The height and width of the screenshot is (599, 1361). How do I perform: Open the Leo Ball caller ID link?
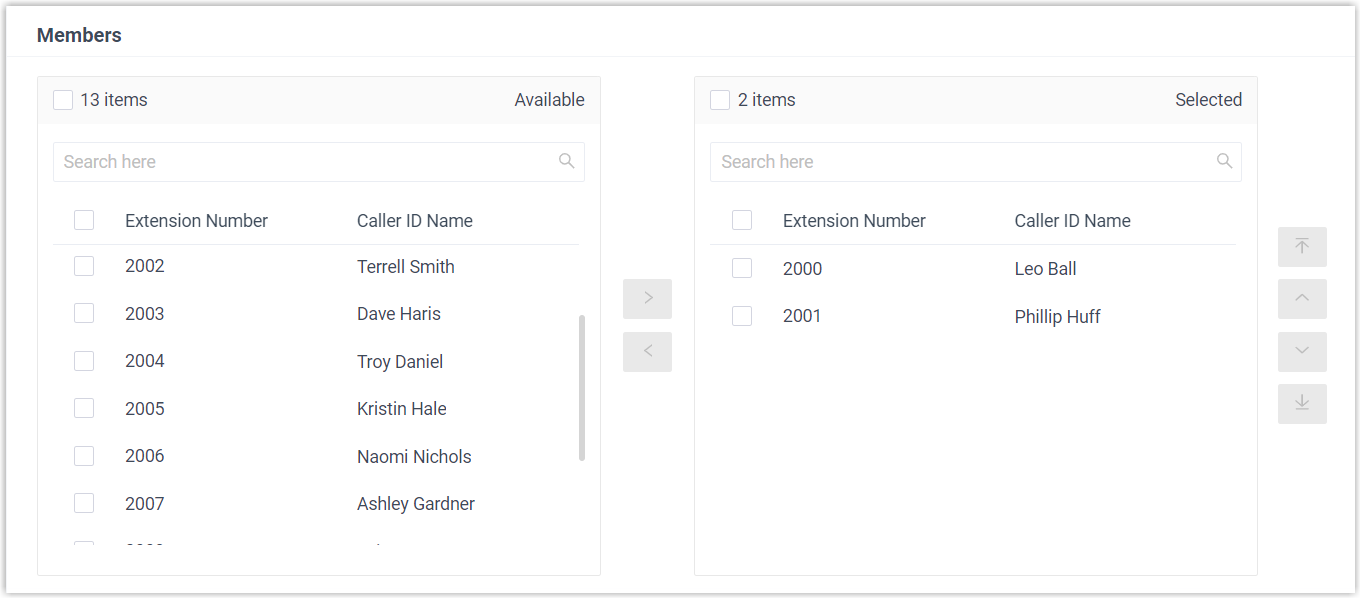(1045, 268)
